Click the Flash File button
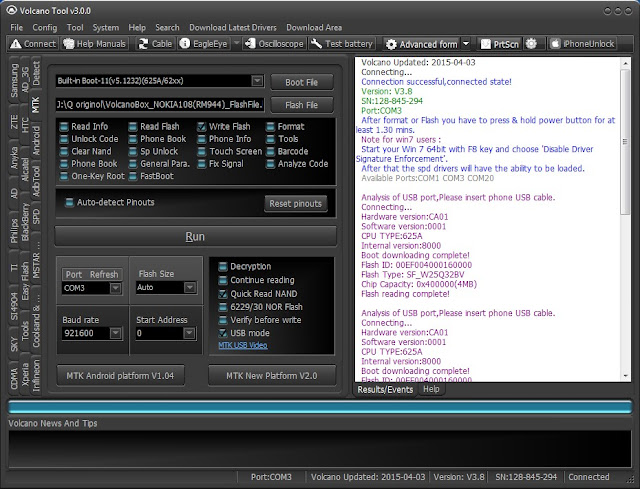640x489 pixels. pos(301,105)
